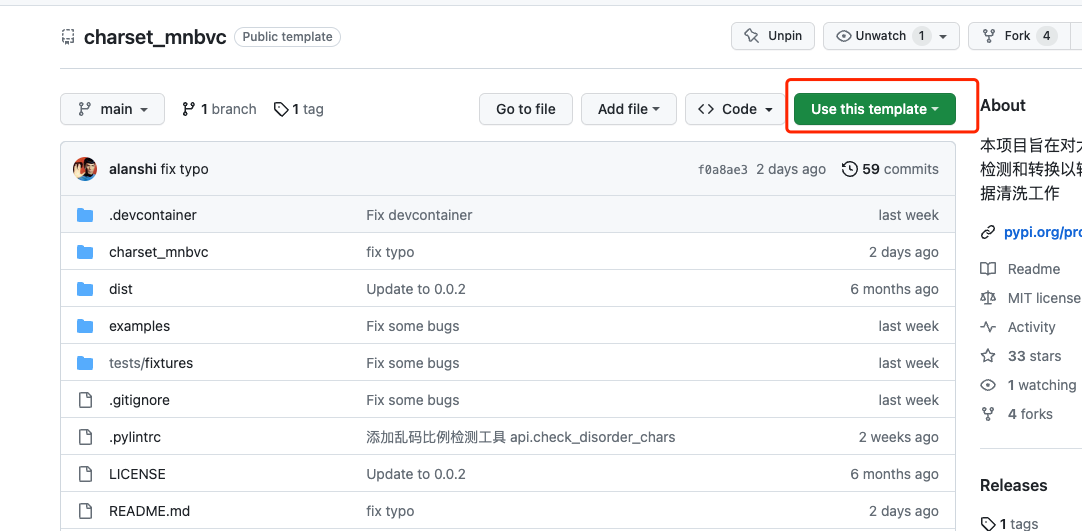Open the Add file dropdown
The image size is (1082, 531).
628,109
